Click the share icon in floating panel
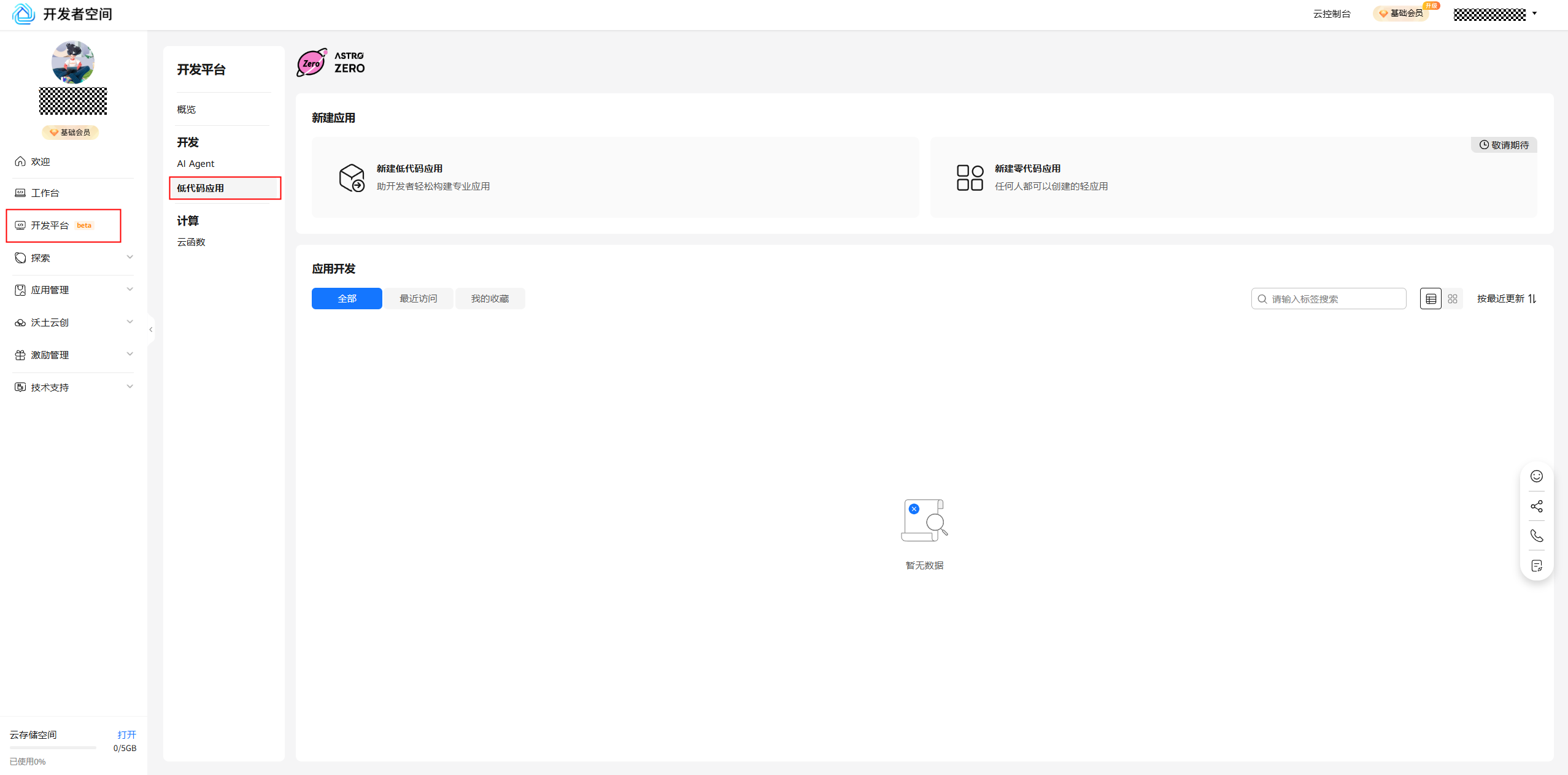 pos(1536,506)
